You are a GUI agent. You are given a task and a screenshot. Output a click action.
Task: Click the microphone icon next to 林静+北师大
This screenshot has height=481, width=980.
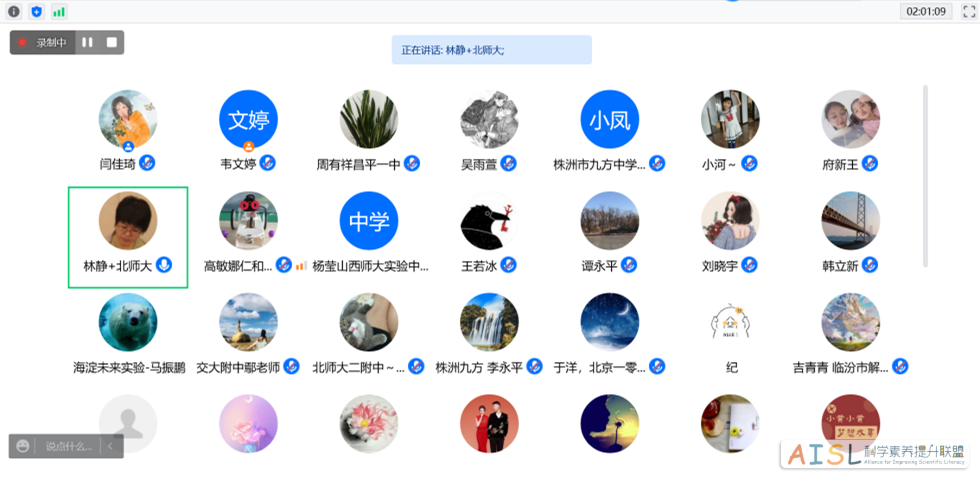[164, 265]
